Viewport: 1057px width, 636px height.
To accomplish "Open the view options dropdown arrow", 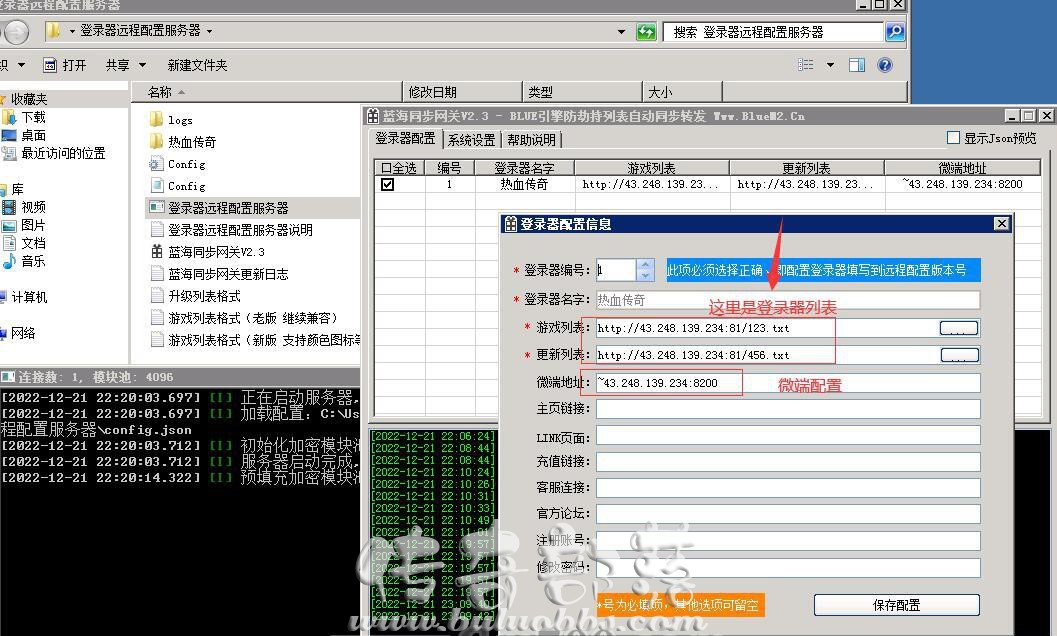I will [x=830, y=65].
